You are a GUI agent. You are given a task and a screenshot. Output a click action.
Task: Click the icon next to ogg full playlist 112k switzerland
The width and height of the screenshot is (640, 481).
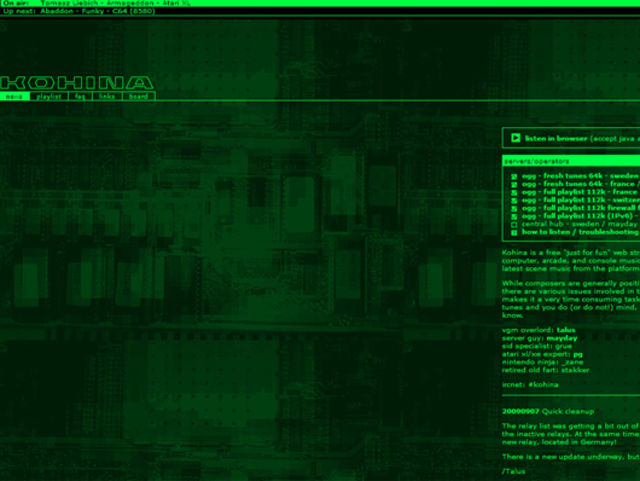514,200
